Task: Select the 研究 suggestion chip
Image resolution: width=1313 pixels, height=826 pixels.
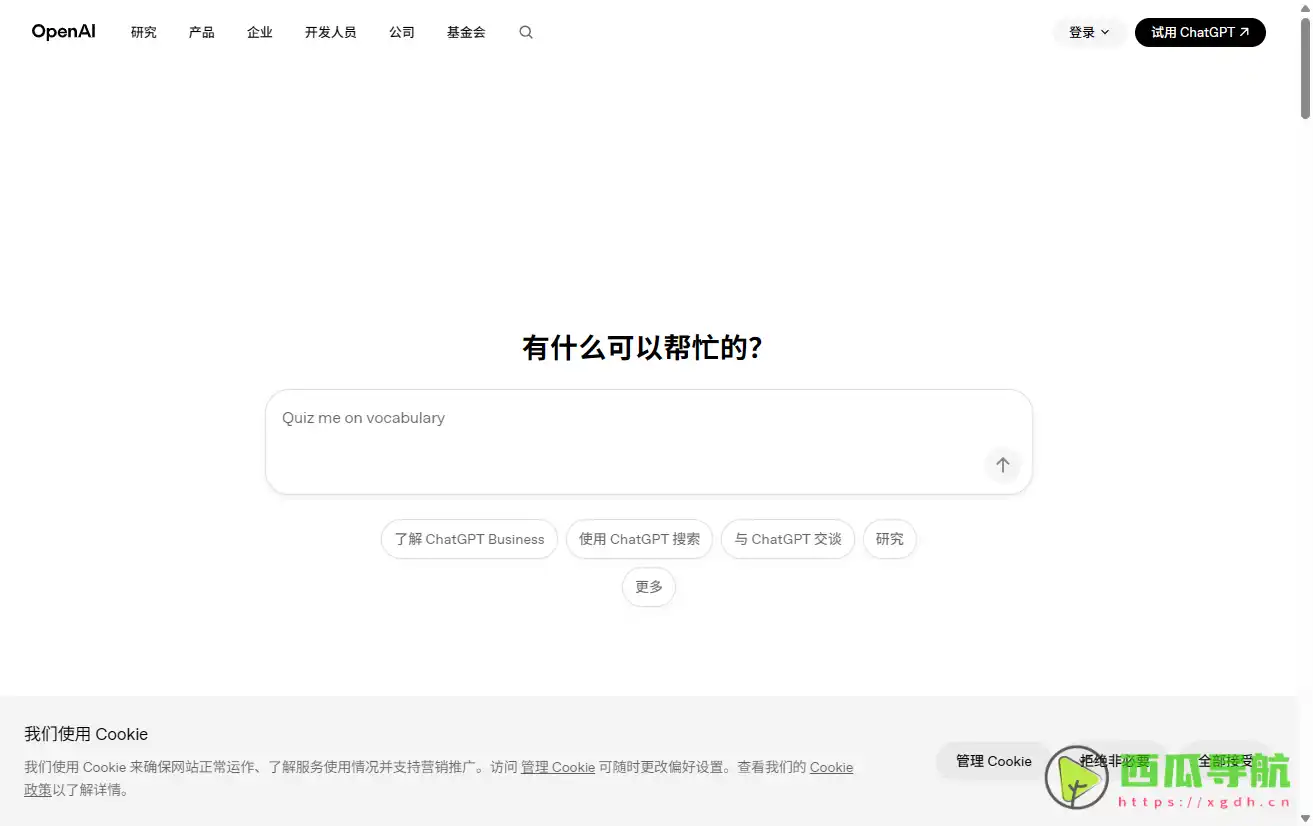Action: pyautogui.click(x=889, y=539)
